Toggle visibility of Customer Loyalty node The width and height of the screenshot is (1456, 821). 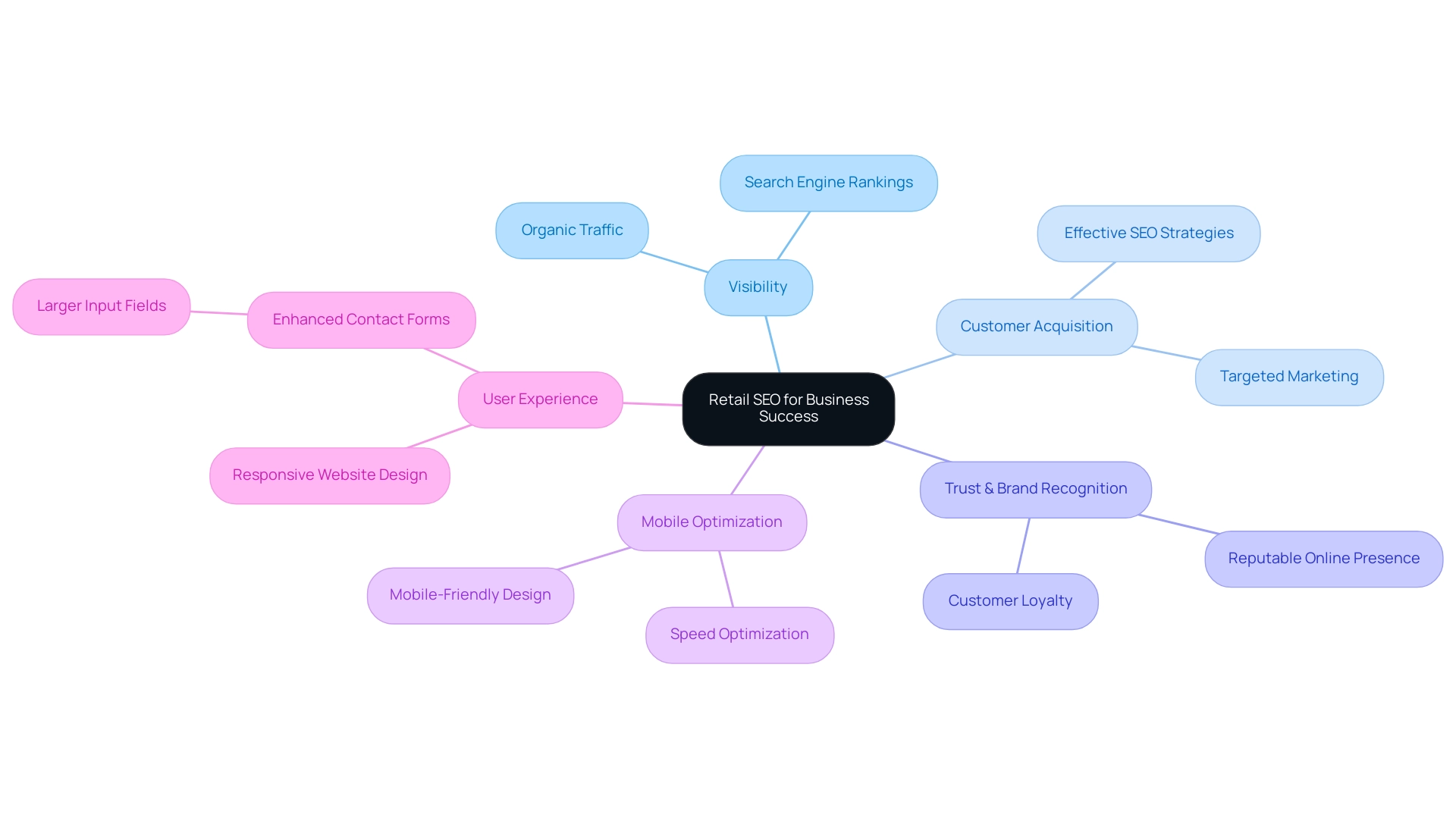point(1009,600)
